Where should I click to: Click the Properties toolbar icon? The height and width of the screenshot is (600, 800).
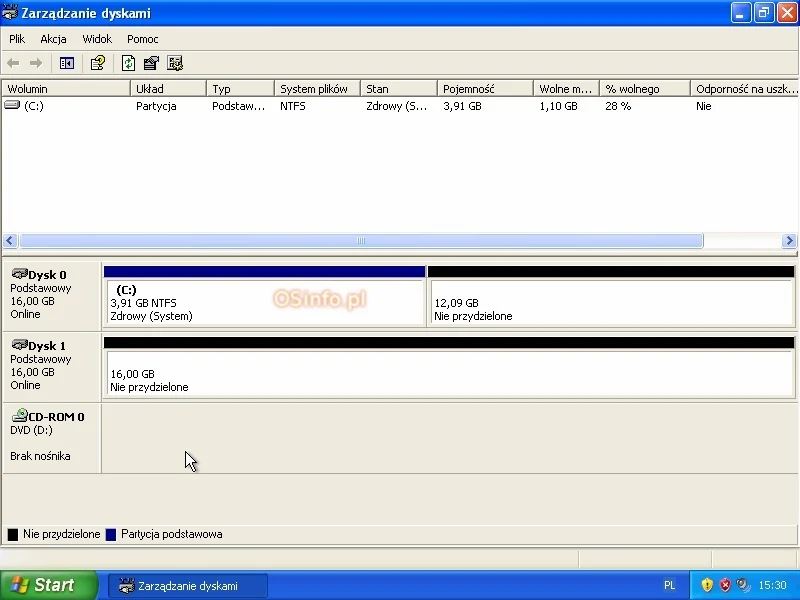[151, 63]
